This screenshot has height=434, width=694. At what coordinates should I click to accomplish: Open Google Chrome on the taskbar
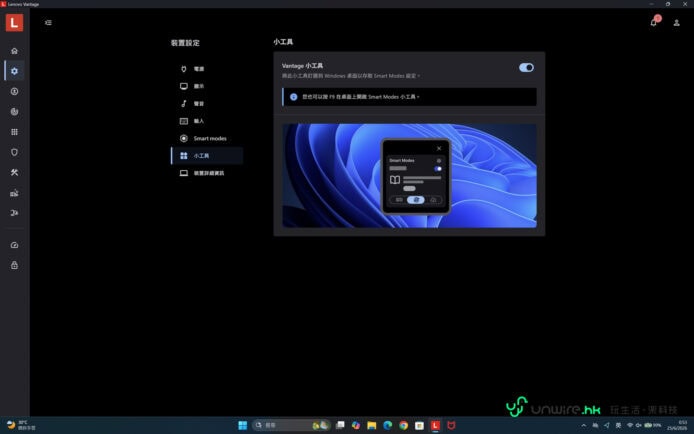click(404, 425)
